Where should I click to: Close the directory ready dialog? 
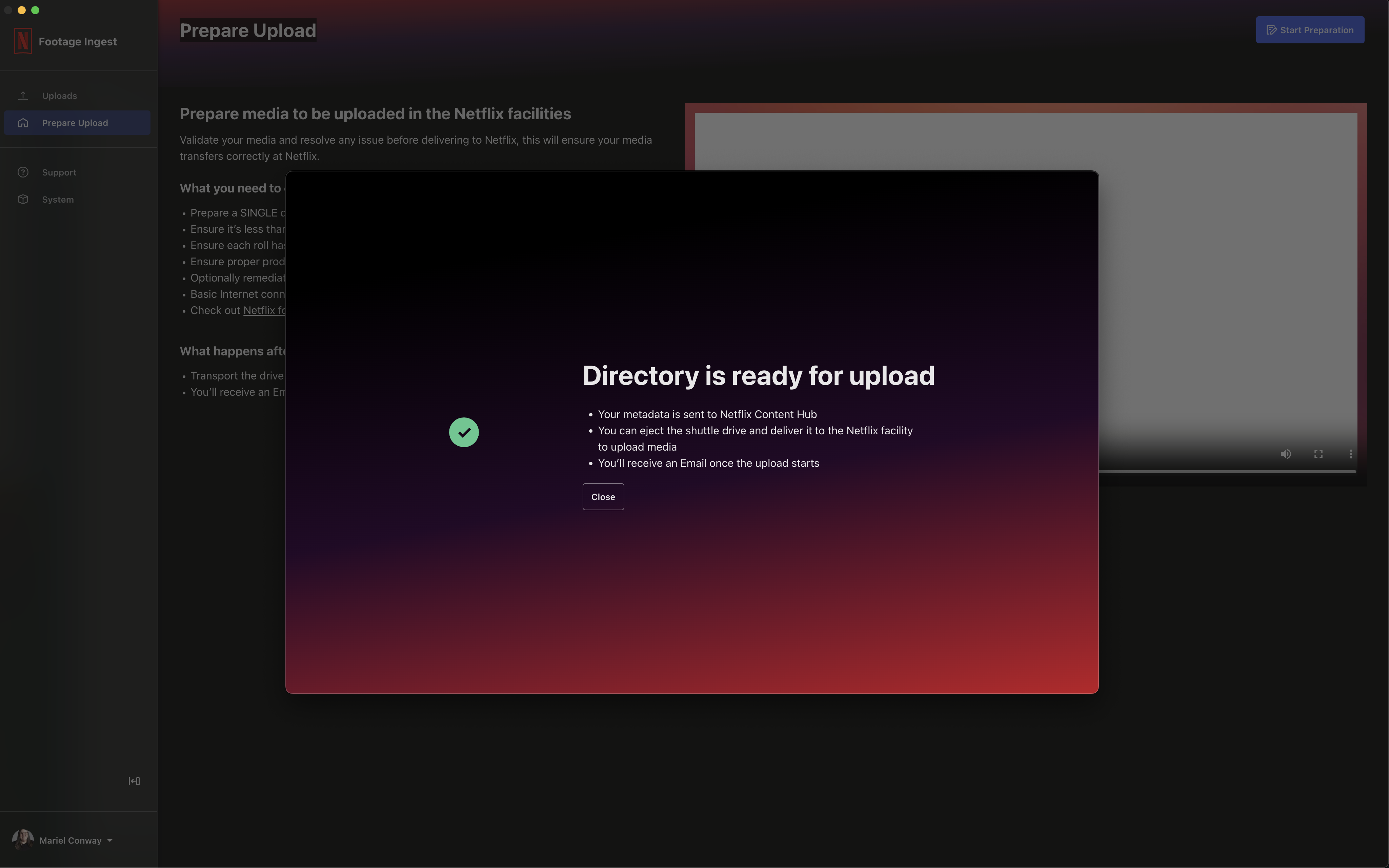coord(603,497)
